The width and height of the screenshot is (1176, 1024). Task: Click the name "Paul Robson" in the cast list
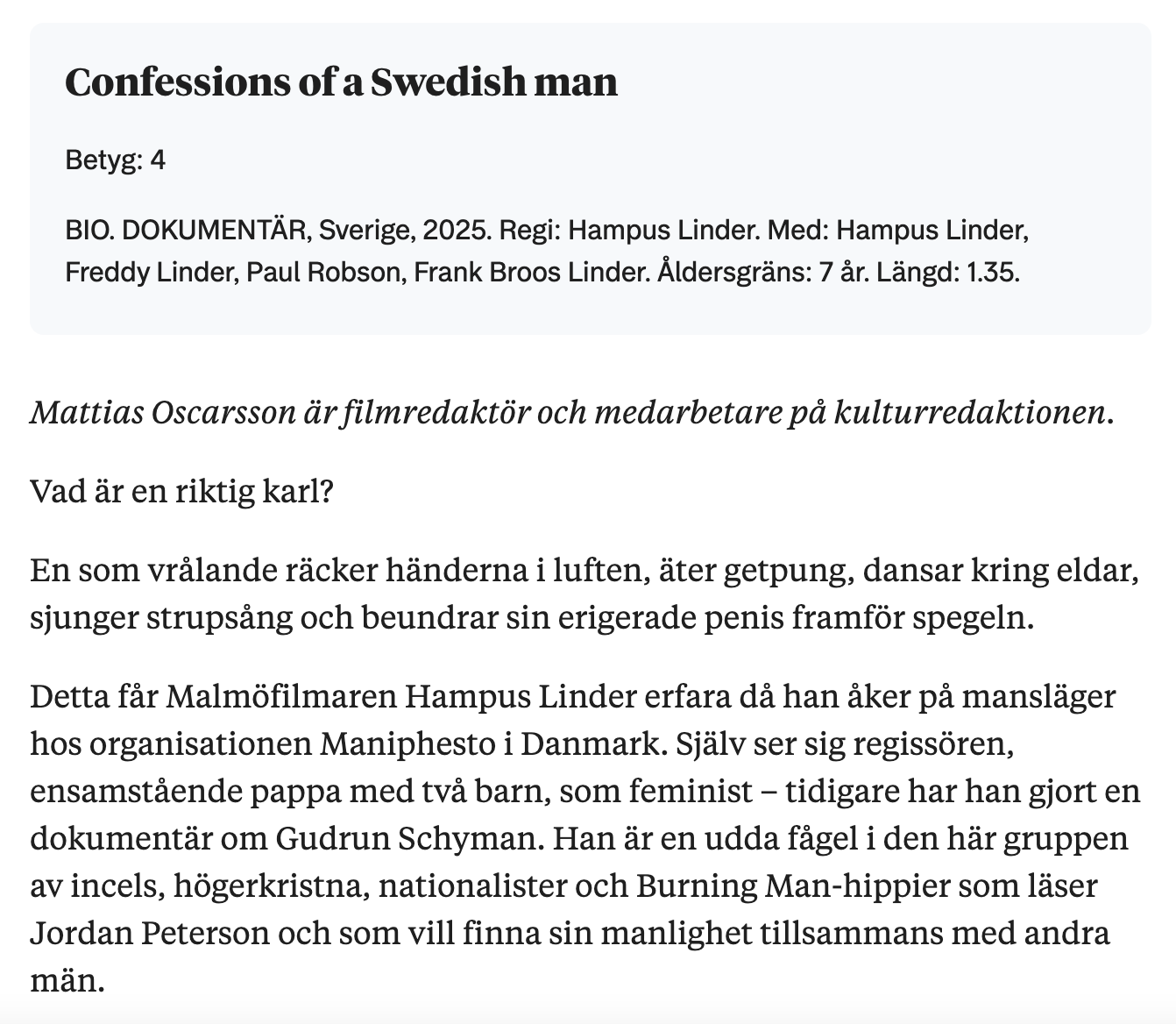pos(322,273)
